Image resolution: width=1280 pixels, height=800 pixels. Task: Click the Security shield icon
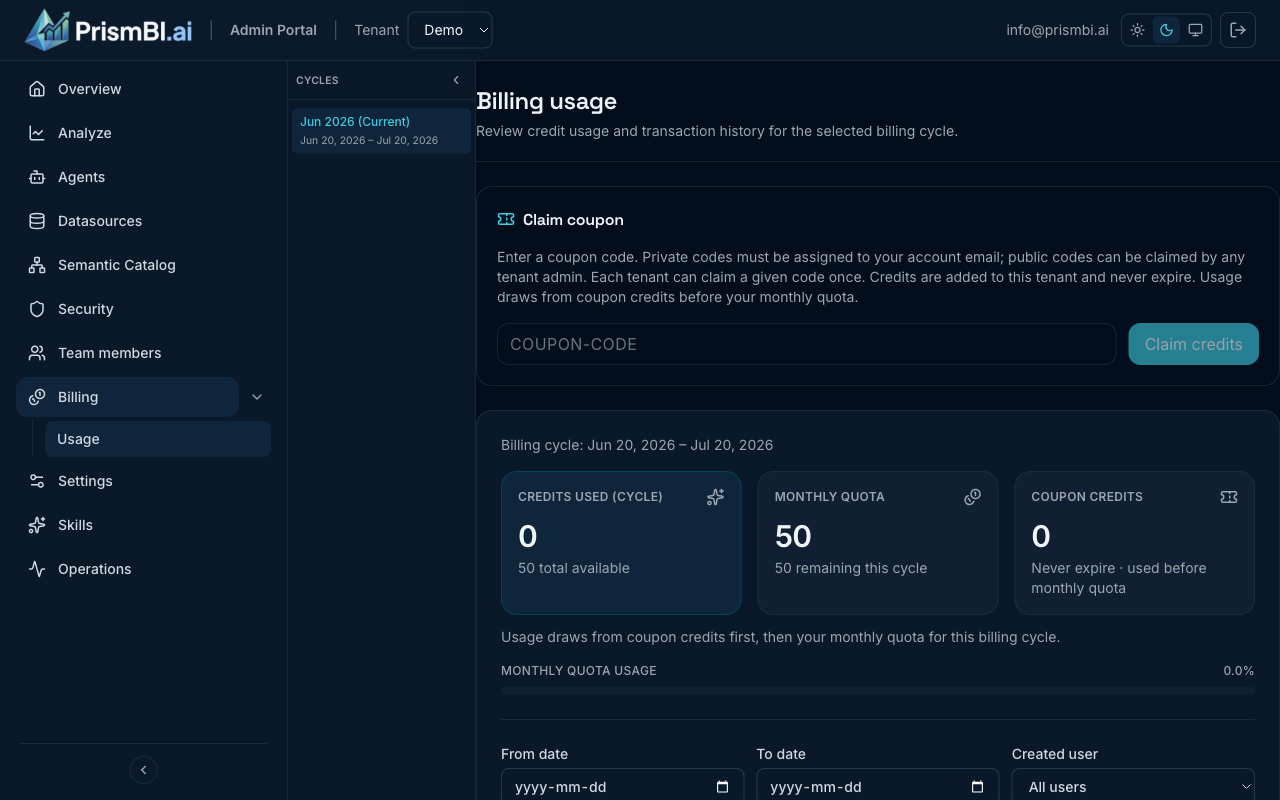coord(37,309)
